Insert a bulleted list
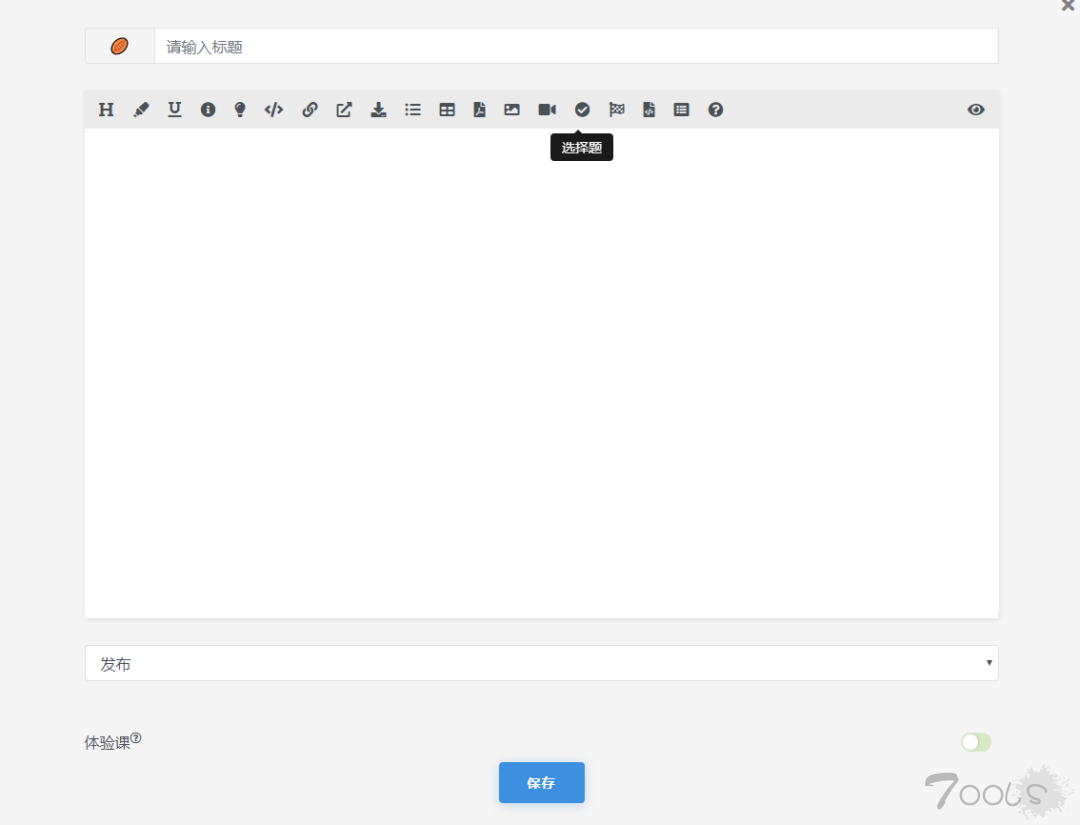1080x825 pixels. pos(413,109)
